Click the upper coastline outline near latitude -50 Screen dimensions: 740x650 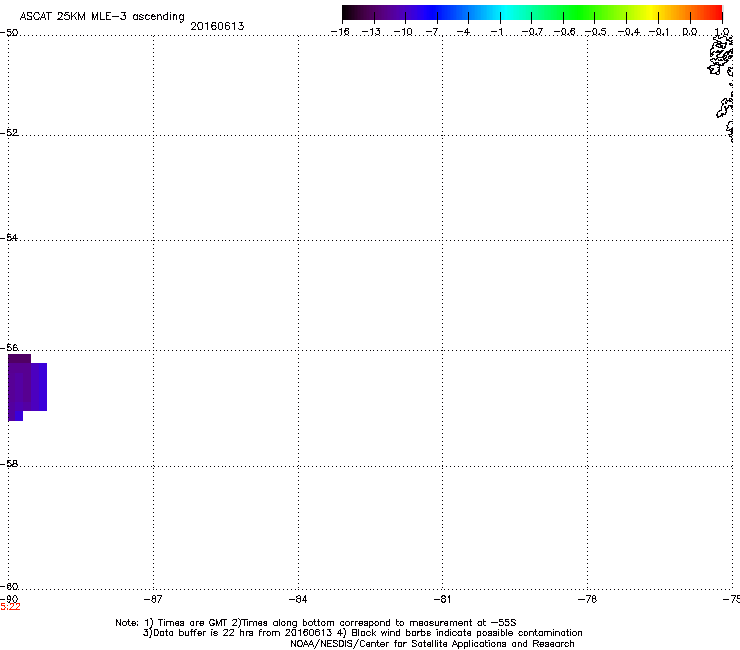721,56
